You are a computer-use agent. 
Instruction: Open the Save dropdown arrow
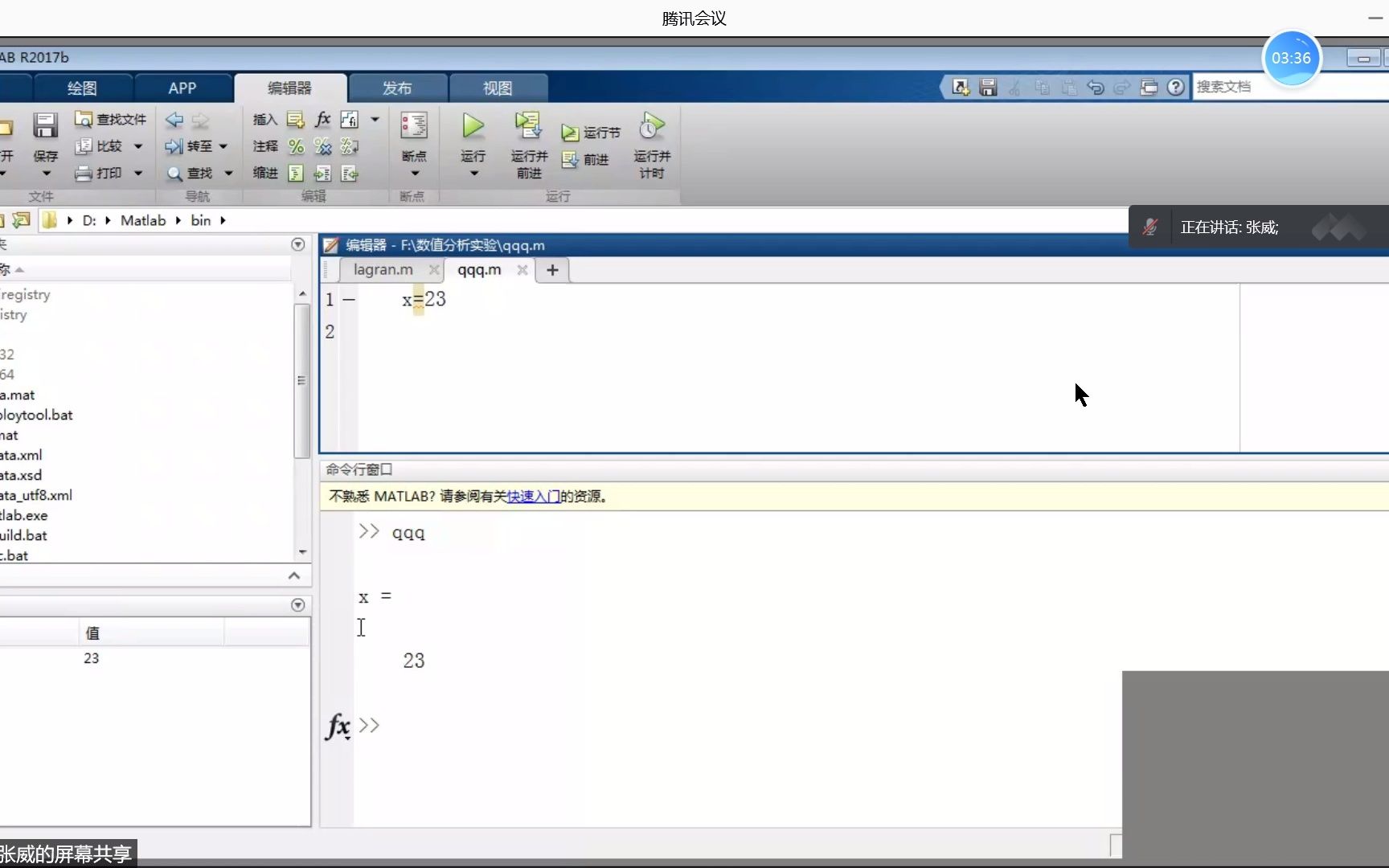[46, 174]
